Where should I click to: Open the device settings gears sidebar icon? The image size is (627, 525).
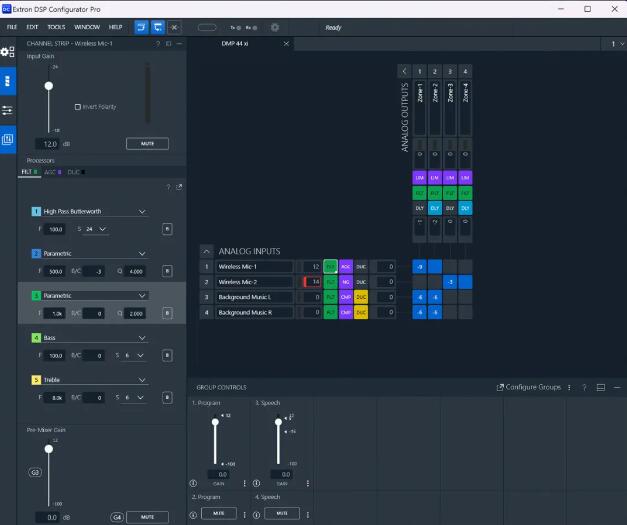(x=8, y=51)
